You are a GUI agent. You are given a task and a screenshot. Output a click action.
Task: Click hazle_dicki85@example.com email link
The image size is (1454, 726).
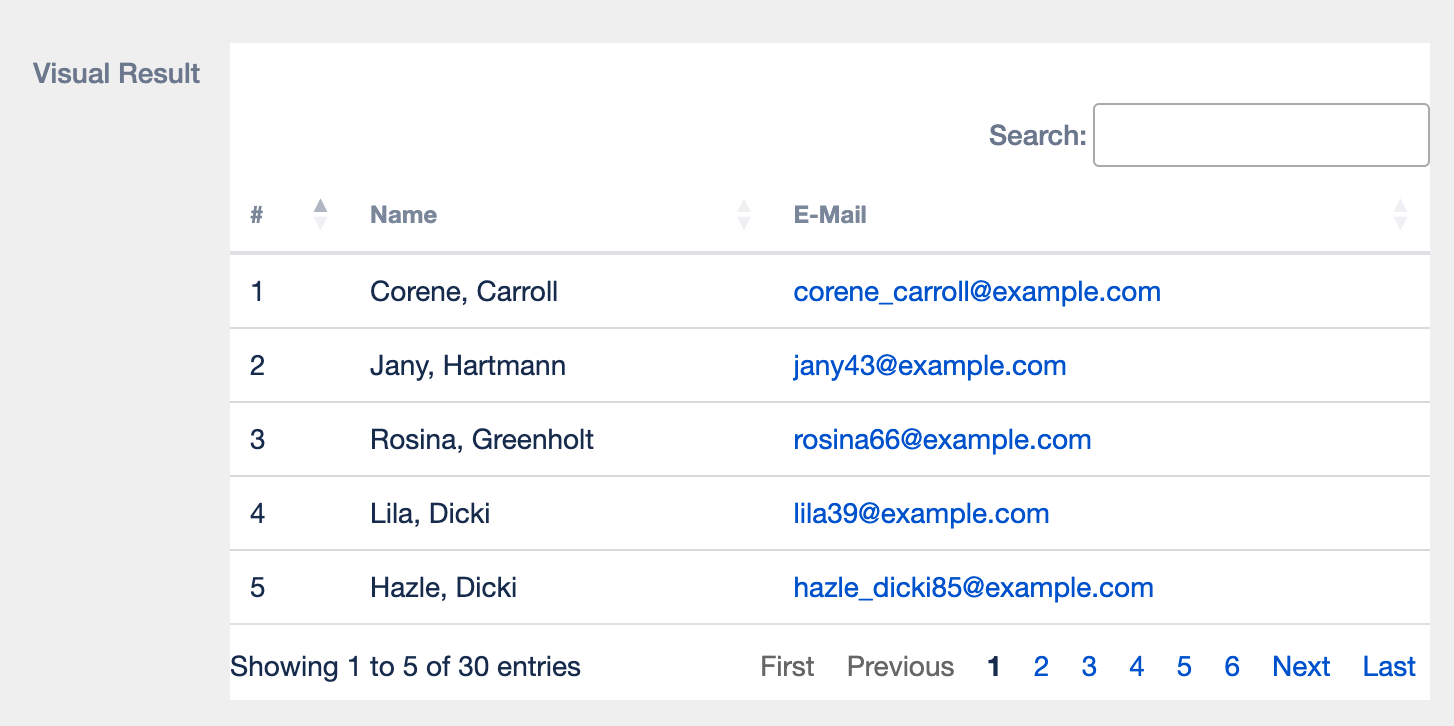pyautogui.click(x=973, y=588)
